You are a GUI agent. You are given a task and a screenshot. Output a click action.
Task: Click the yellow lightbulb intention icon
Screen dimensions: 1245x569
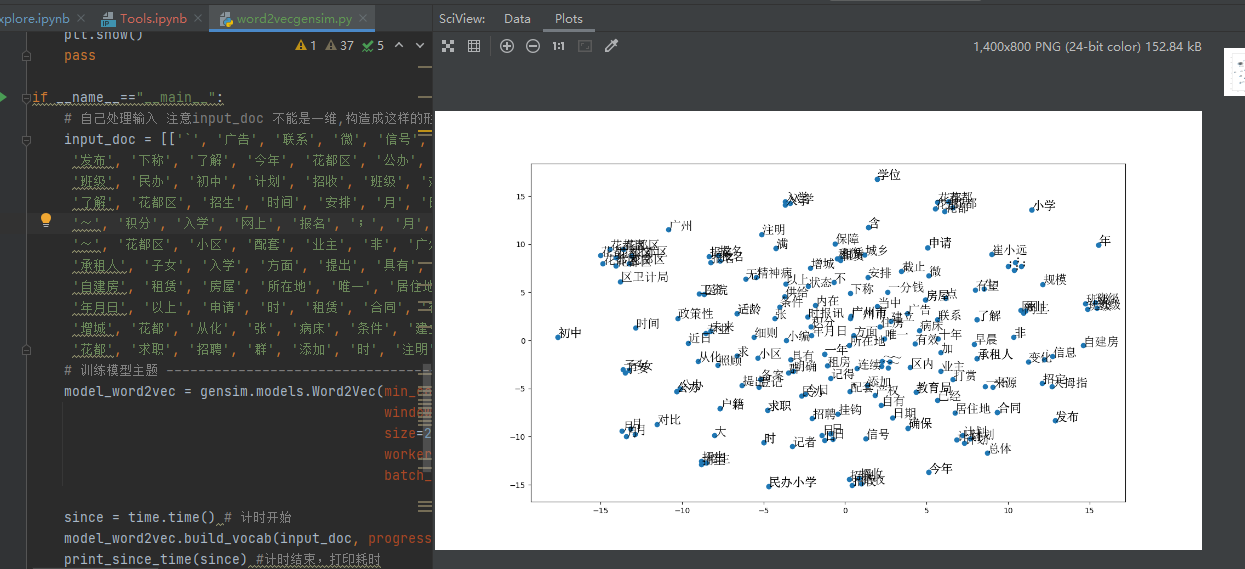click(x=46, y=220)
